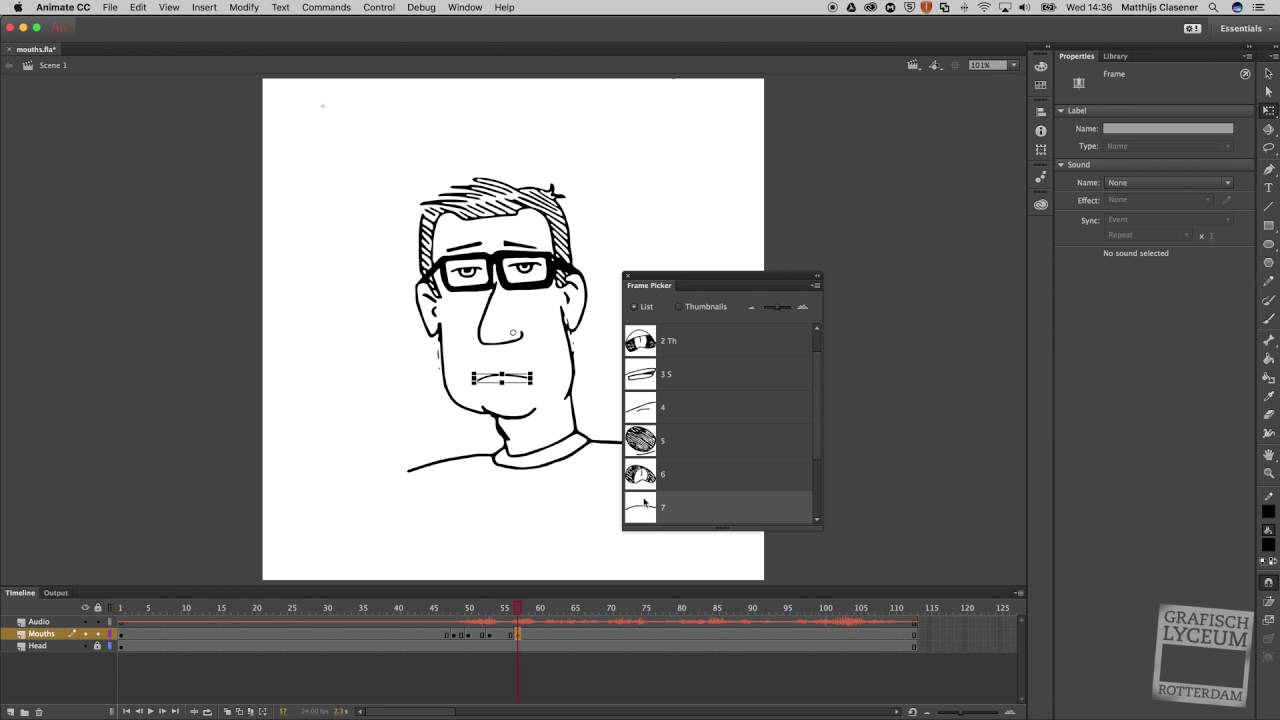The image size is (1280, 720).
Task: Select the Paint Bucket tool
Action: coord(1268,359)
